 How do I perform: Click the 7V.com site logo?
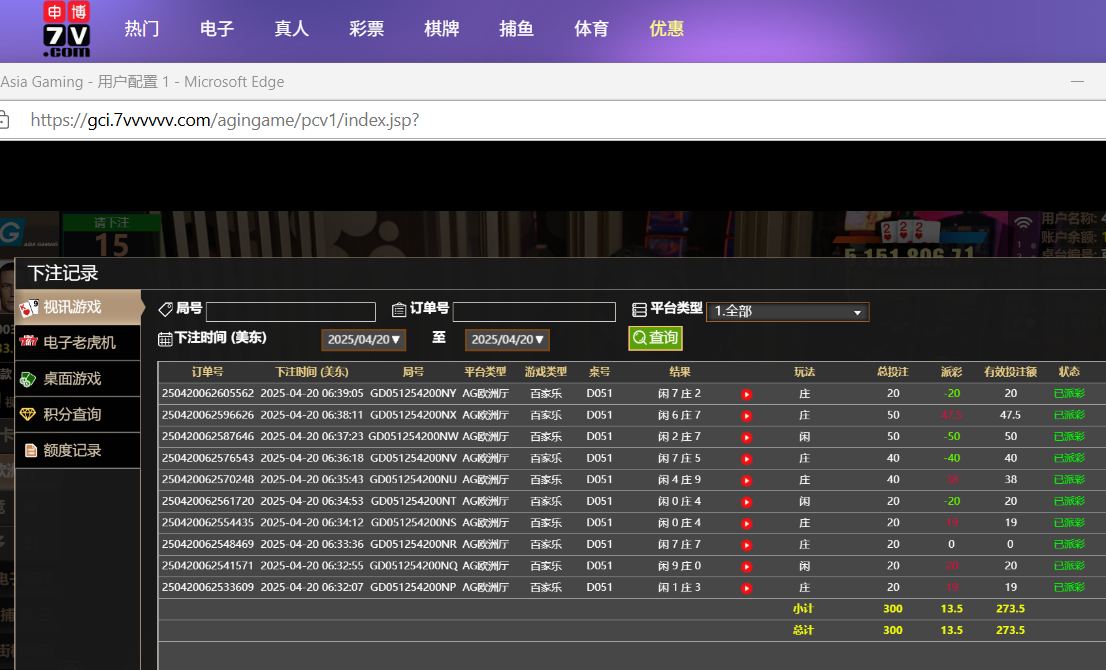pos(67,29)
